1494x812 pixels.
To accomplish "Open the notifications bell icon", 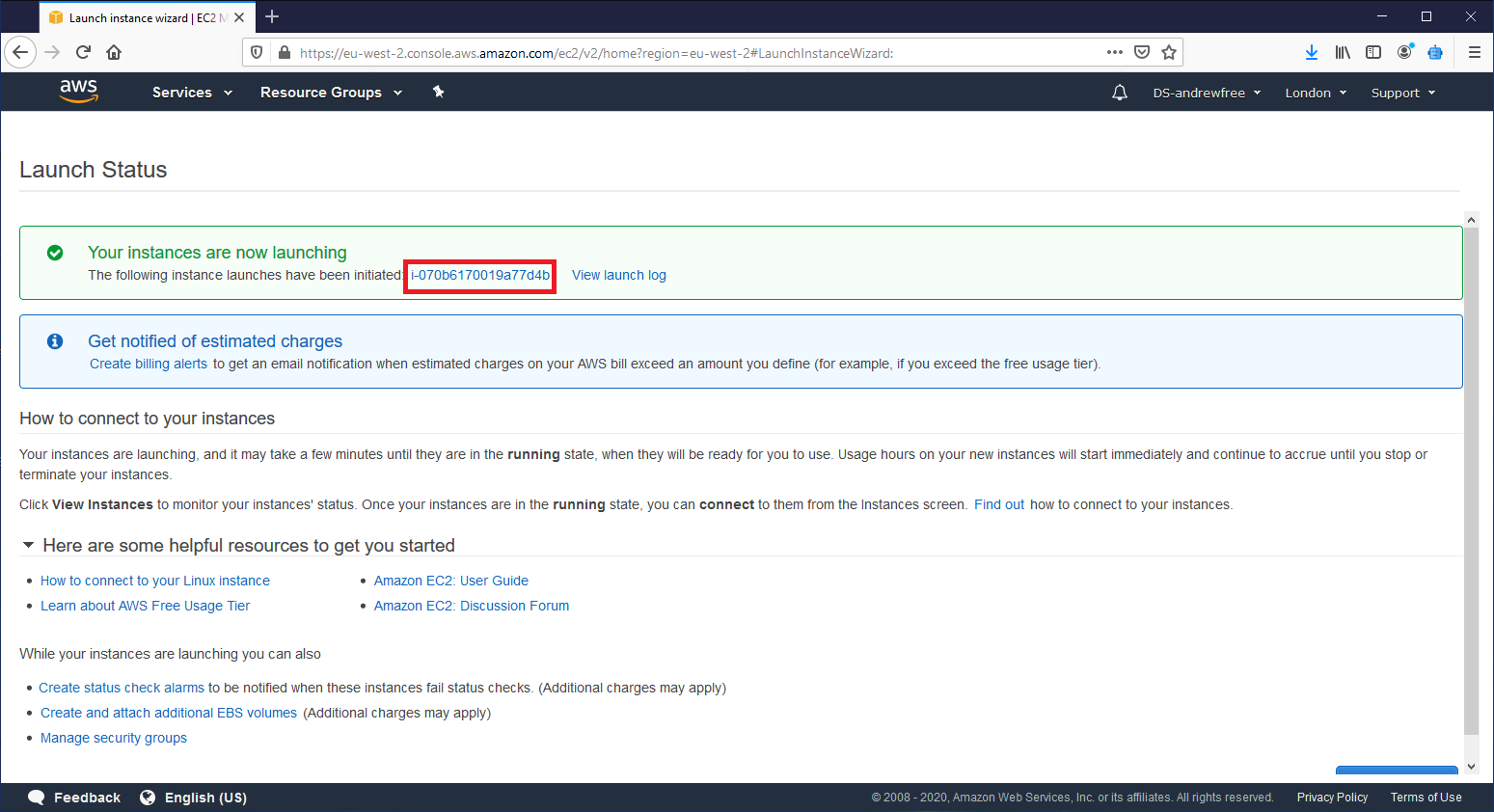I will pos(1119,93).
